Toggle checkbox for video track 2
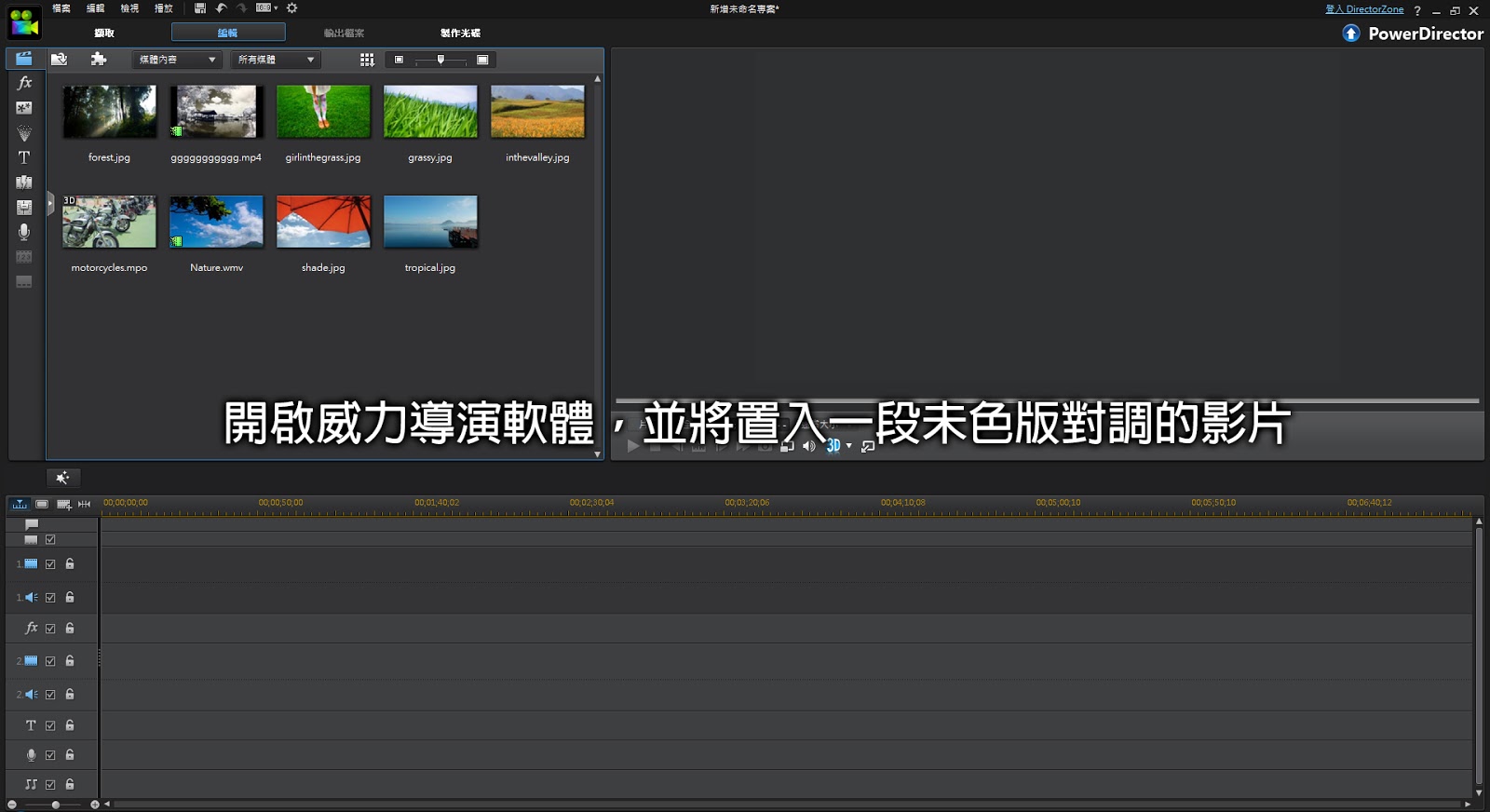Image resolution: width=1490 pixels, height=812 pixels. point(50,661)
